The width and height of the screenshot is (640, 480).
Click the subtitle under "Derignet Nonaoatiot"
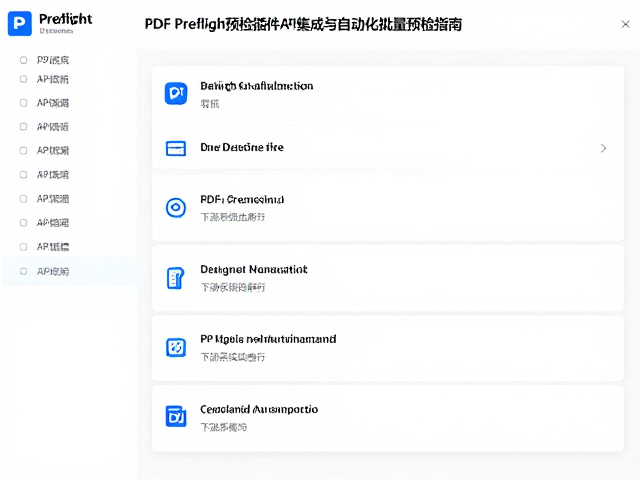(233, 288)
